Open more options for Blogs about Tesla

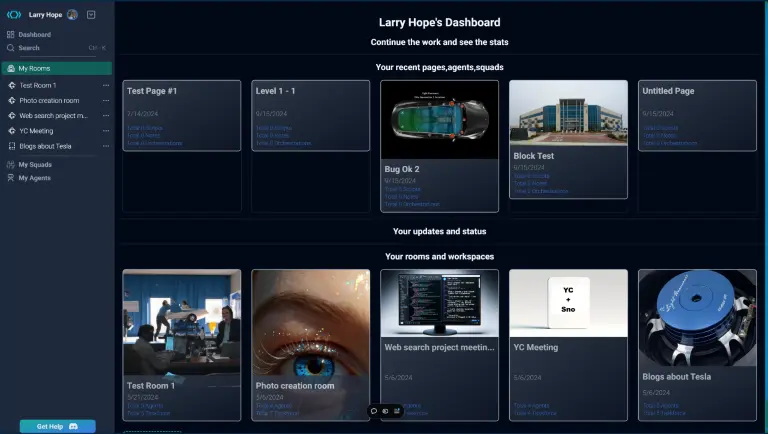106,146
